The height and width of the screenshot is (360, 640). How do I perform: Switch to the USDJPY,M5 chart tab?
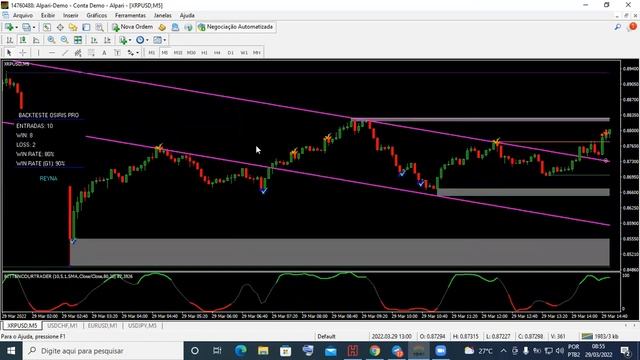pyautogui.click(x=142, y=326)
